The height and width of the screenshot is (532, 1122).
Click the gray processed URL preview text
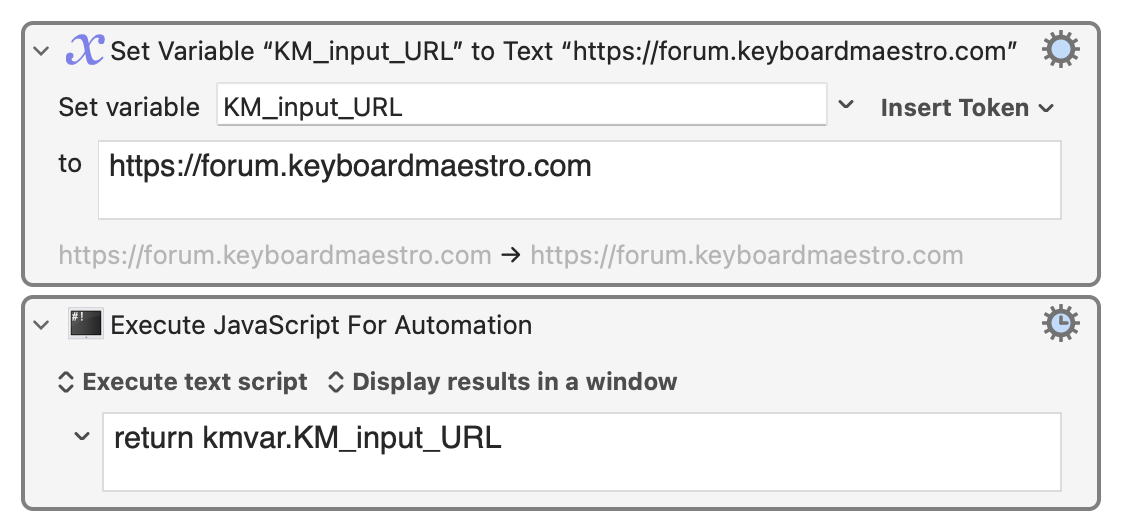pyautogui.click(x=746, y=255)
